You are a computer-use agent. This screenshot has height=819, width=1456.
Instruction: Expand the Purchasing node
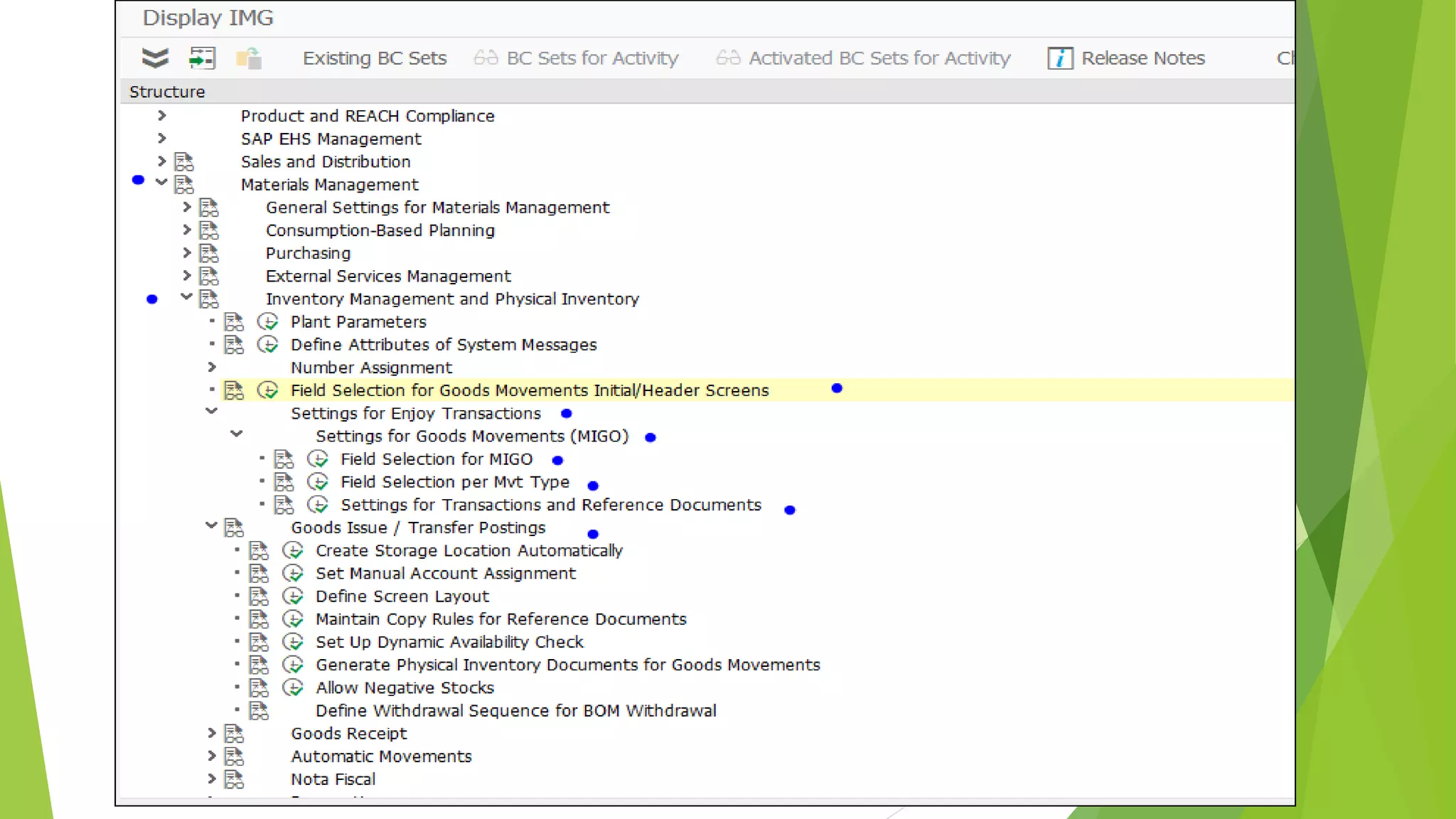point(186,252)
